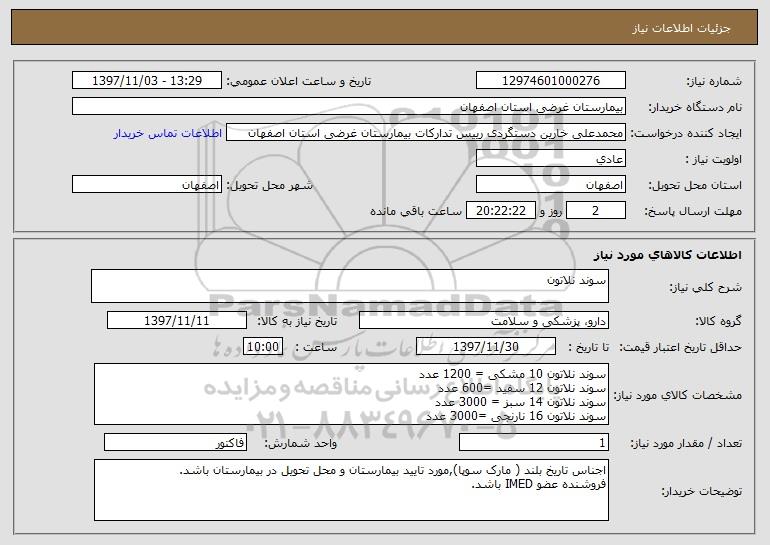Click label مهلت ارسال پاسخ:
Image resolution: width=770 pixels, height=545 pixels.
point(693,212)
